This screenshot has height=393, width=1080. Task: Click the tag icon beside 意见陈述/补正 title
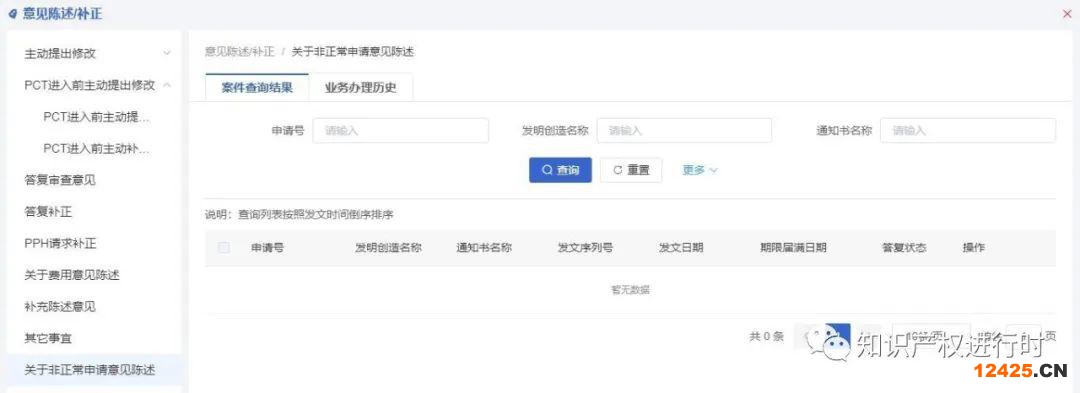tap(12, 14)
